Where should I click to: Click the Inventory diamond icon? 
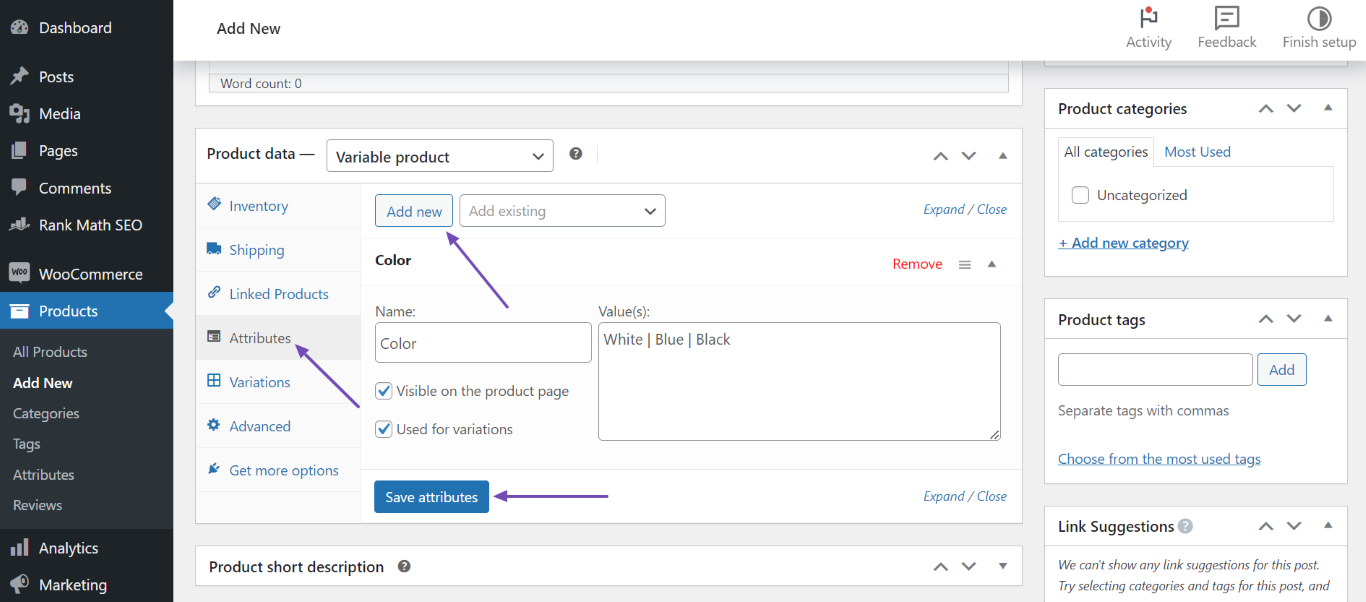[x=212, y=204]
